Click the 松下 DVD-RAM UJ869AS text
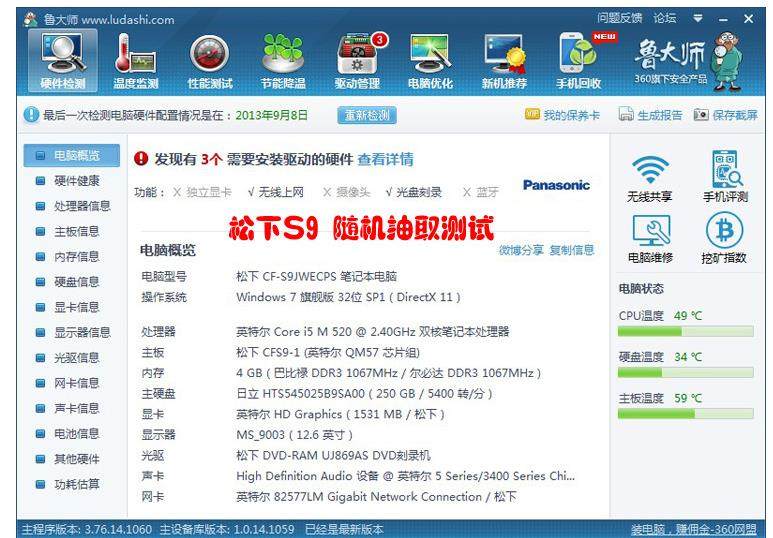Viewport: 773px width, 538px height. pyautogui.click(x=333, y=455)
